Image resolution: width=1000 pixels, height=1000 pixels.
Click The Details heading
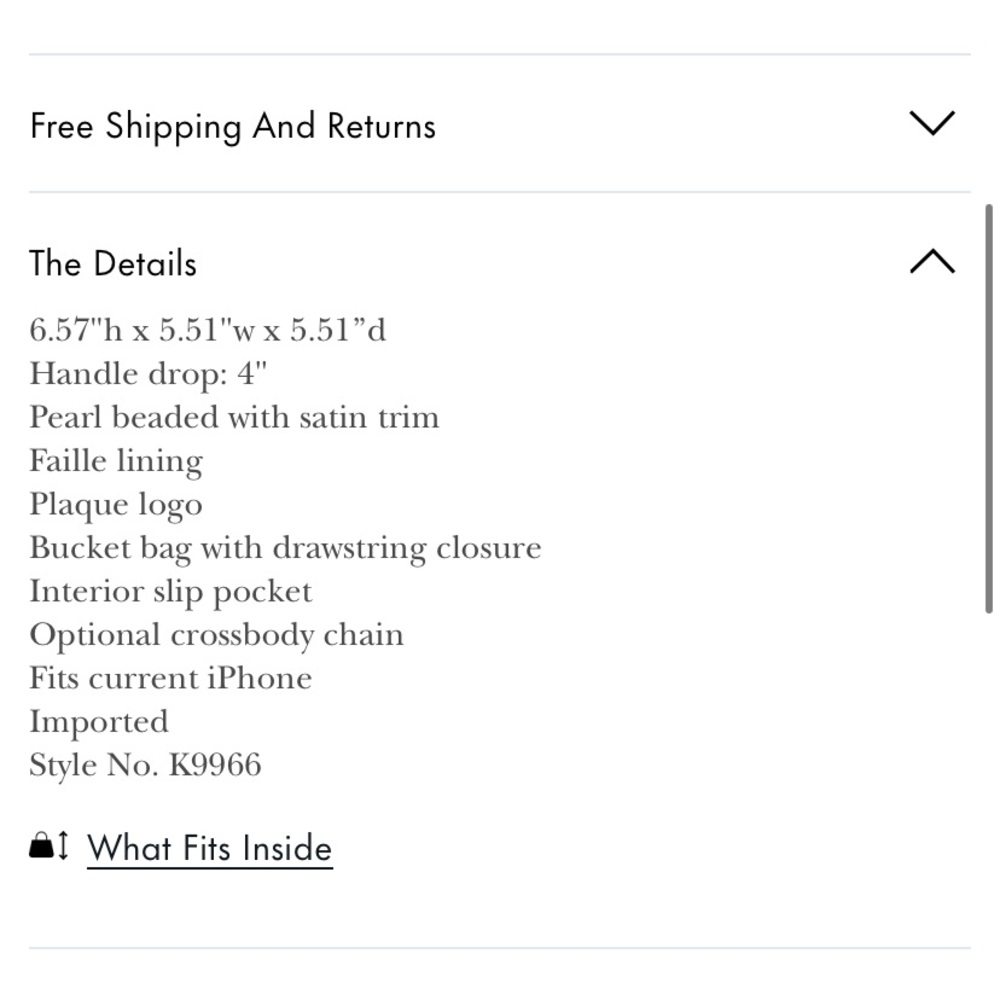pyautogui.click(x=113, y=263)
